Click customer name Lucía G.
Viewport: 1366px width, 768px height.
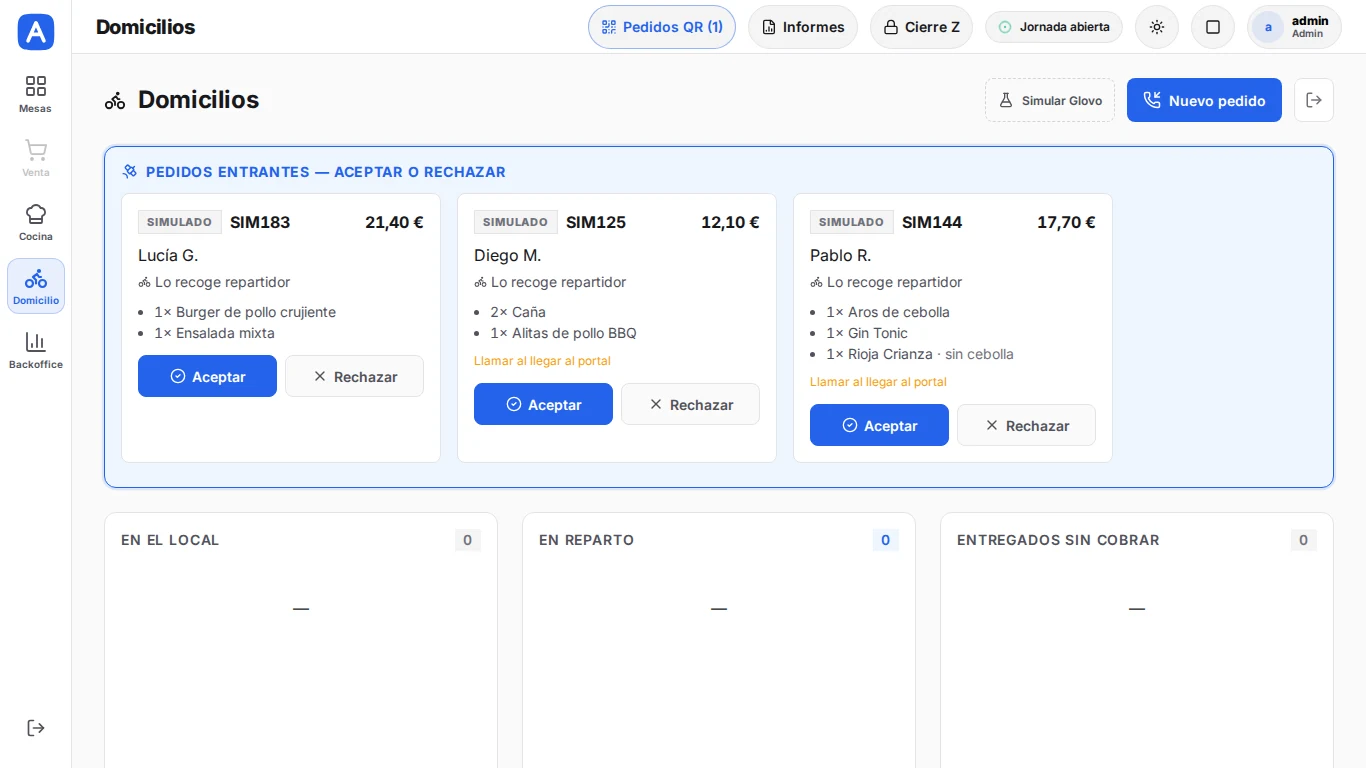[x=168, y=255]
